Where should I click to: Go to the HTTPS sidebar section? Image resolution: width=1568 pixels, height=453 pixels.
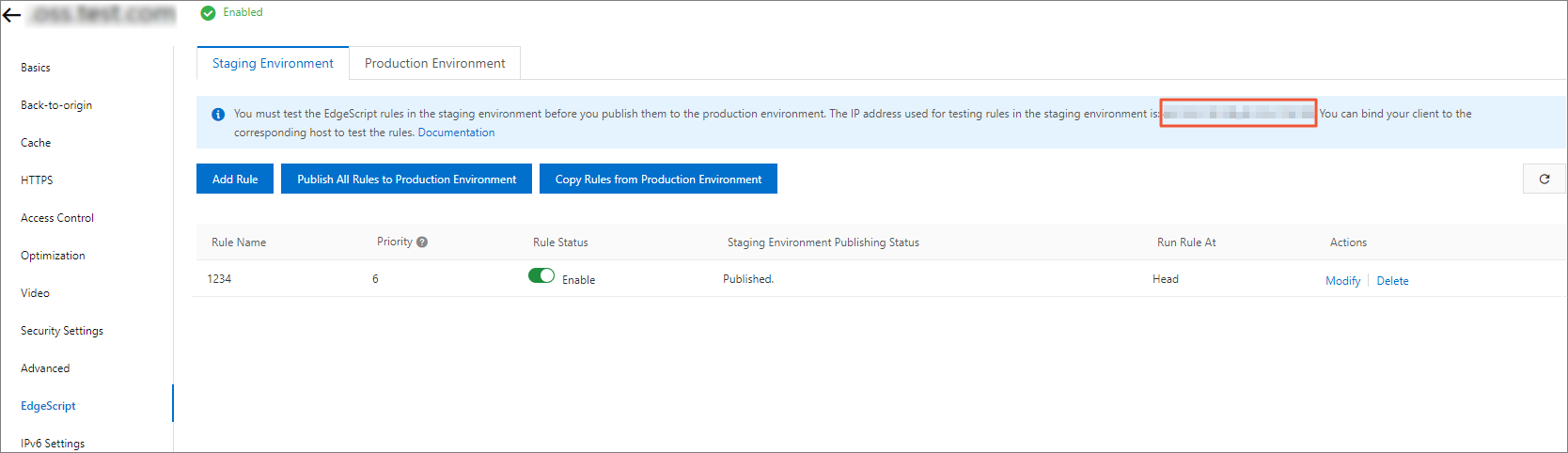click(x=37, y=180)
